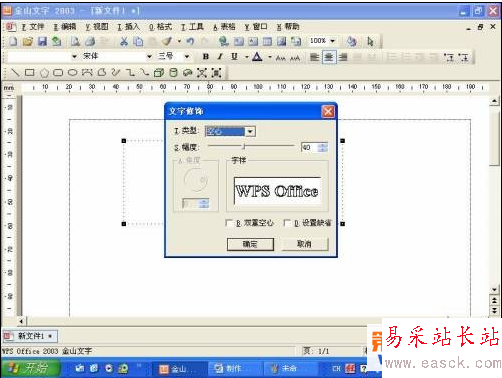Toggle bold formatting
502x378 pixels.
[206, 57]
